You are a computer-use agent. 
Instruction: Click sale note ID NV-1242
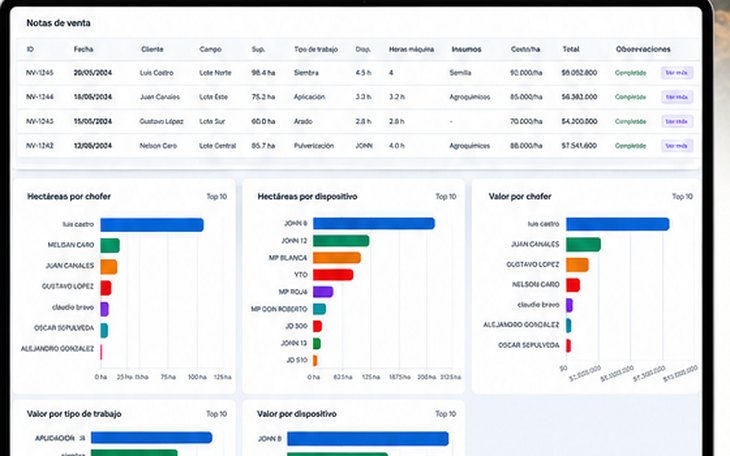[x=40, y=145]
